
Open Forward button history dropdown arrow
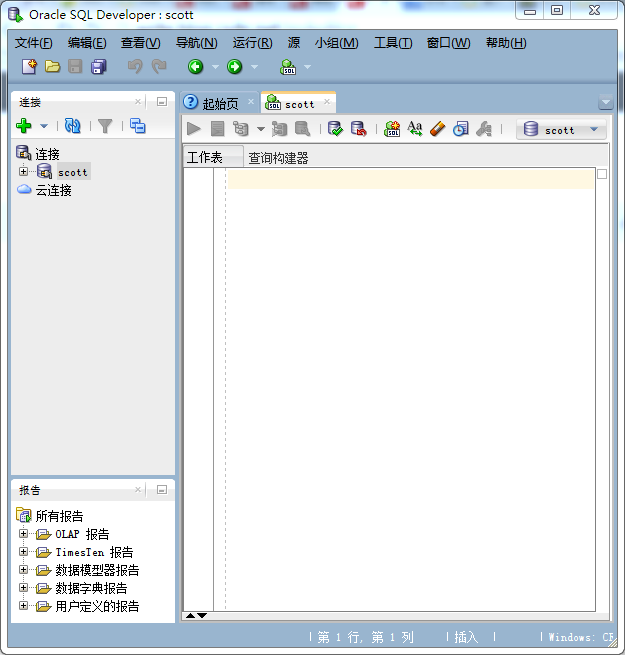(x=254, y=67)
